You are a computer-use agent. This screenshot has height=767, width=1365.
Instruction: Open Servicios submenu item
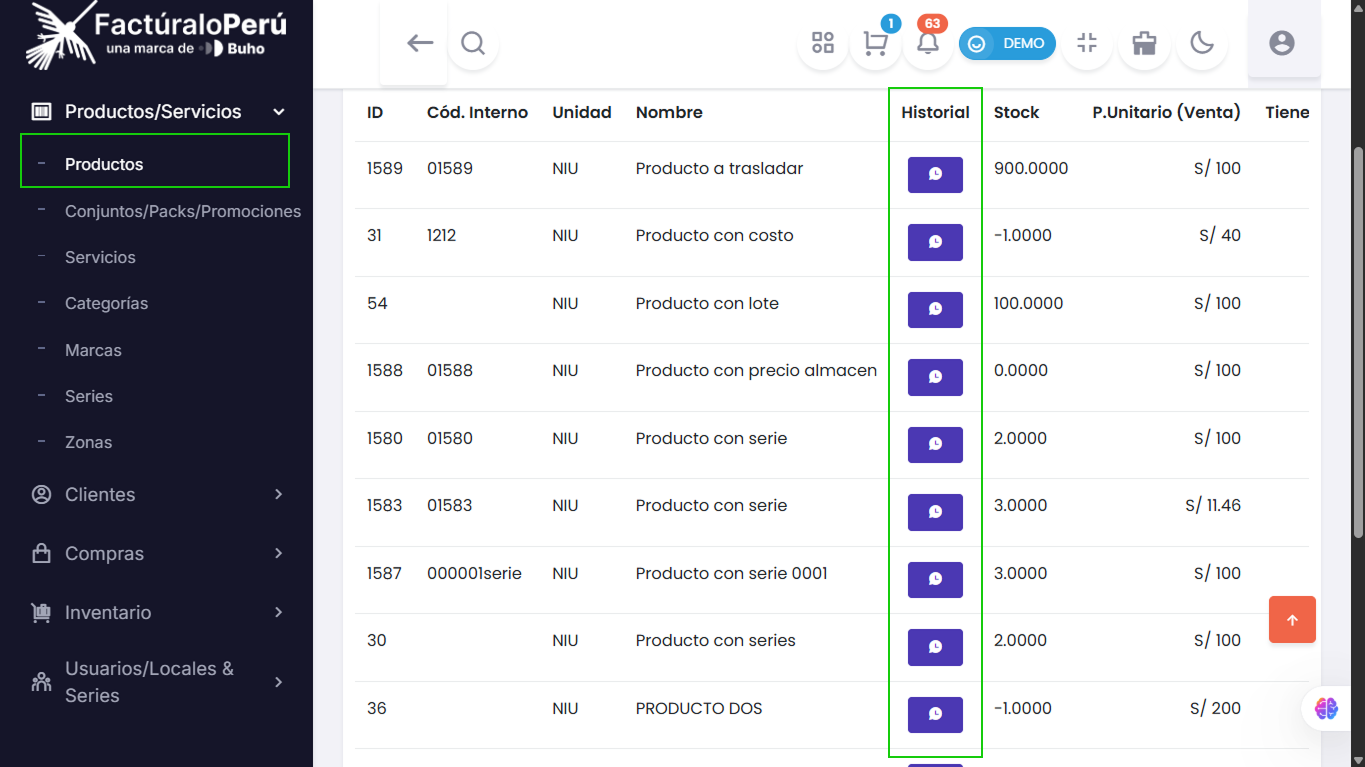pyautogui.click(x=100, y=257)
